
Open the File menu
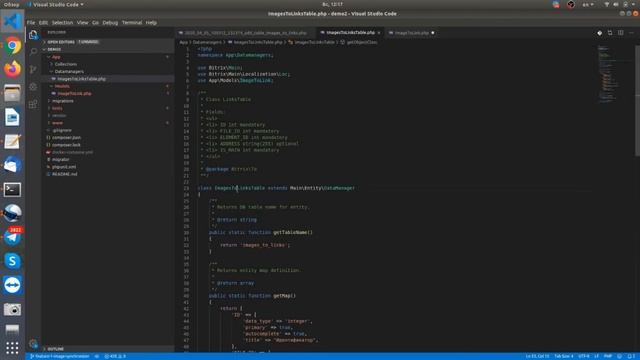tap(31, 23)
